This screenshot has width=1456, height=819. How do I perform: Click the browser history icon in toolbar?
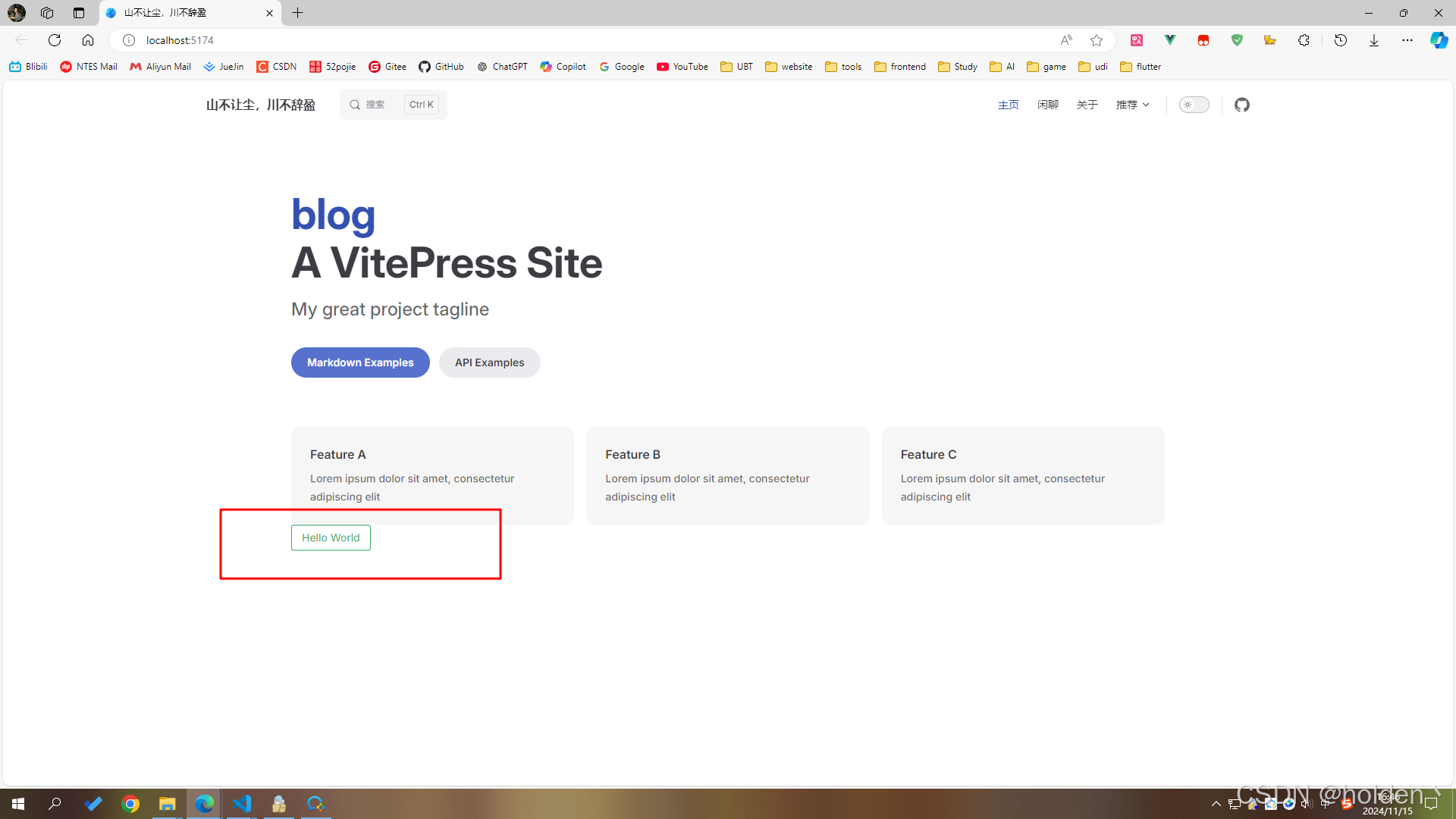(1340, 40)
